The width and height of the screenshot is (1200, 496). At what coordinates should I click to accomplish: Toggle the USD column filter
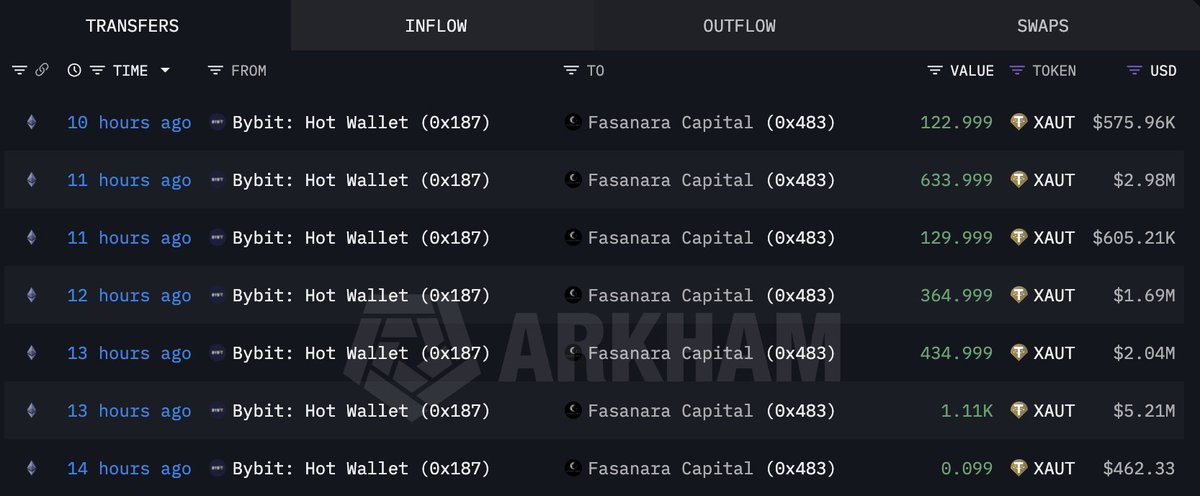(x=1134, y=70)
